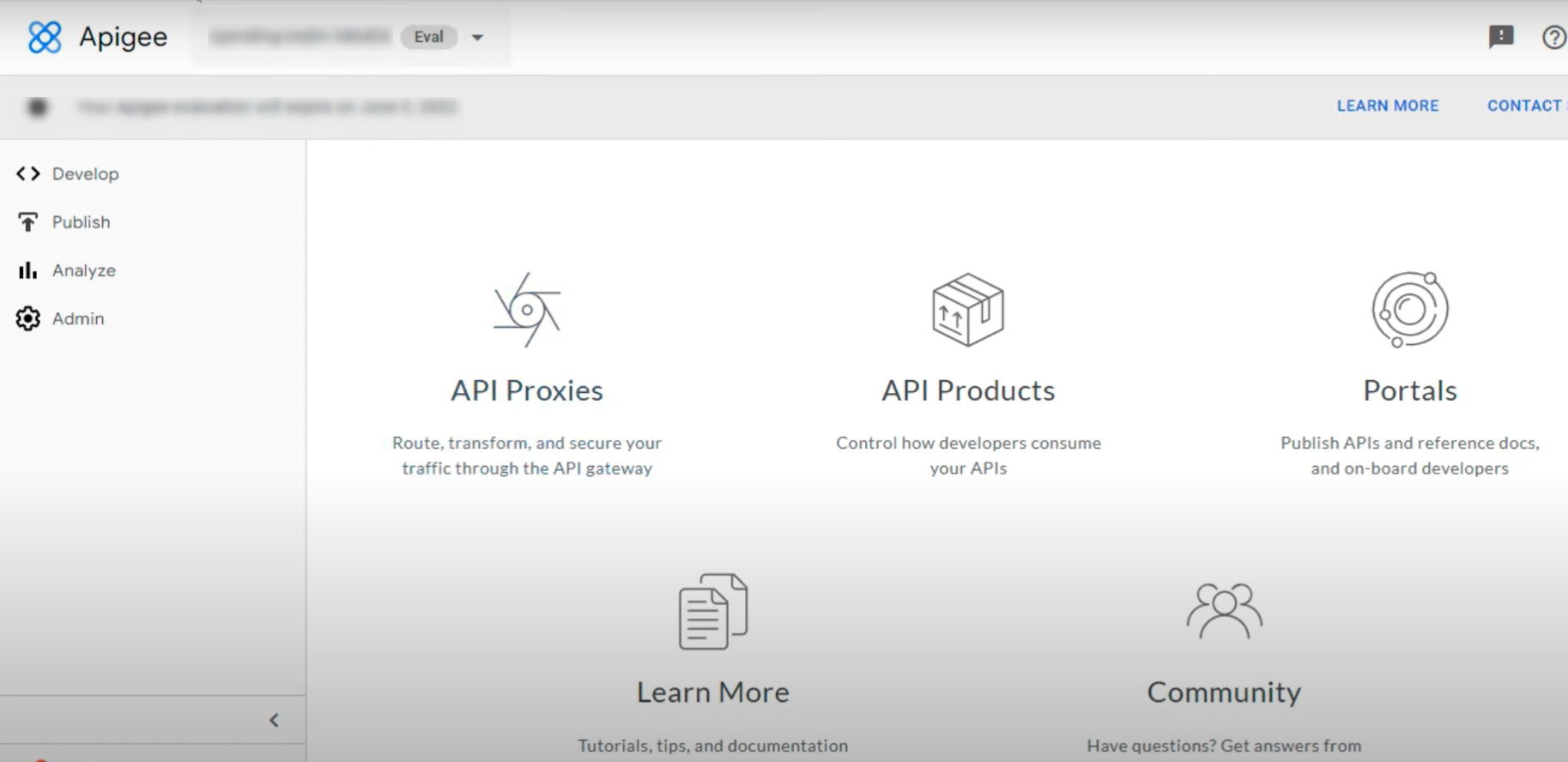
Task: Click the Apigee logo icon
Action: click(x=45, y=37)
